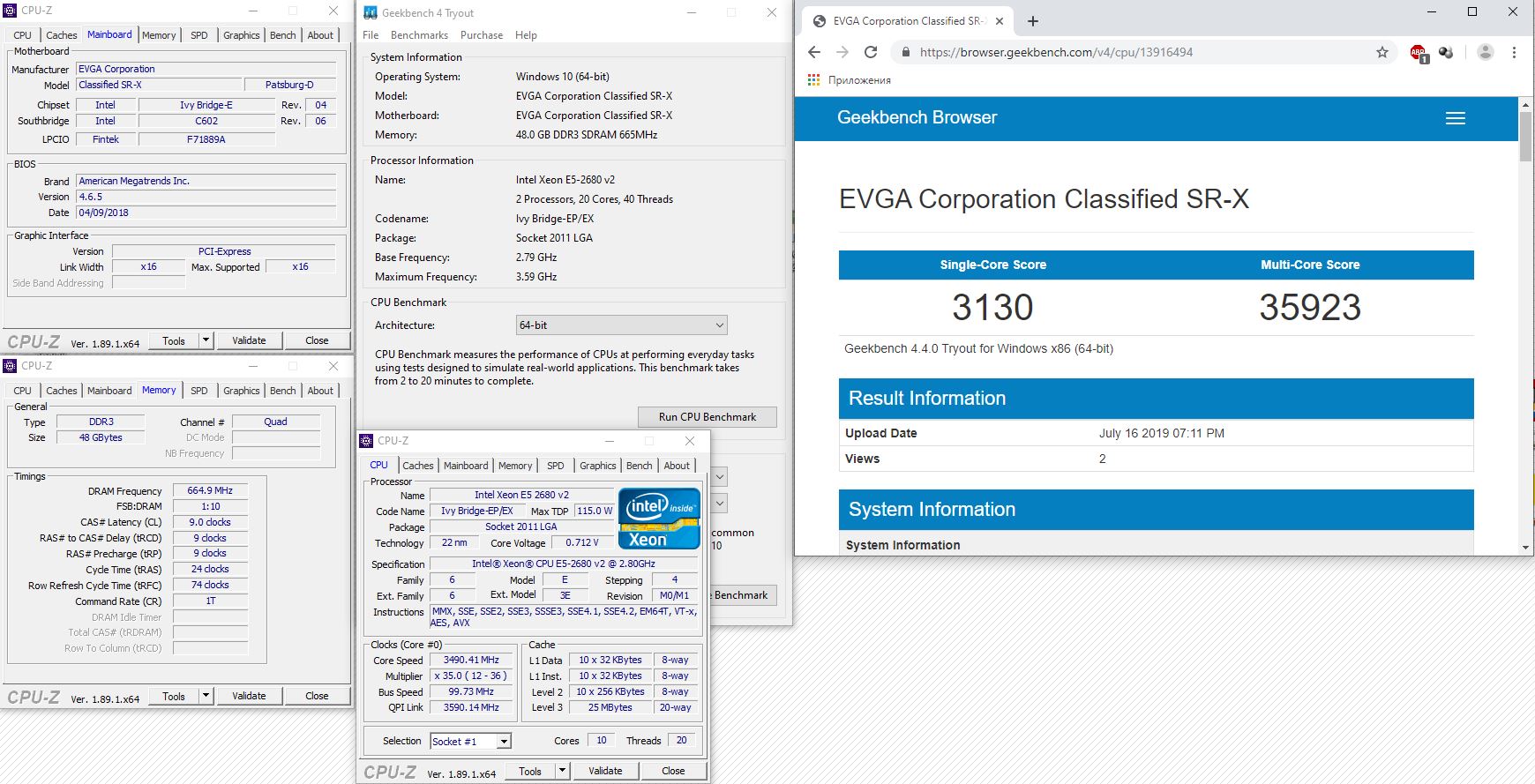Viewport: 1535px width, 784px height.
Task: Click the BIOS Date value 04/09/2018
Action: (x=206, y=213)
